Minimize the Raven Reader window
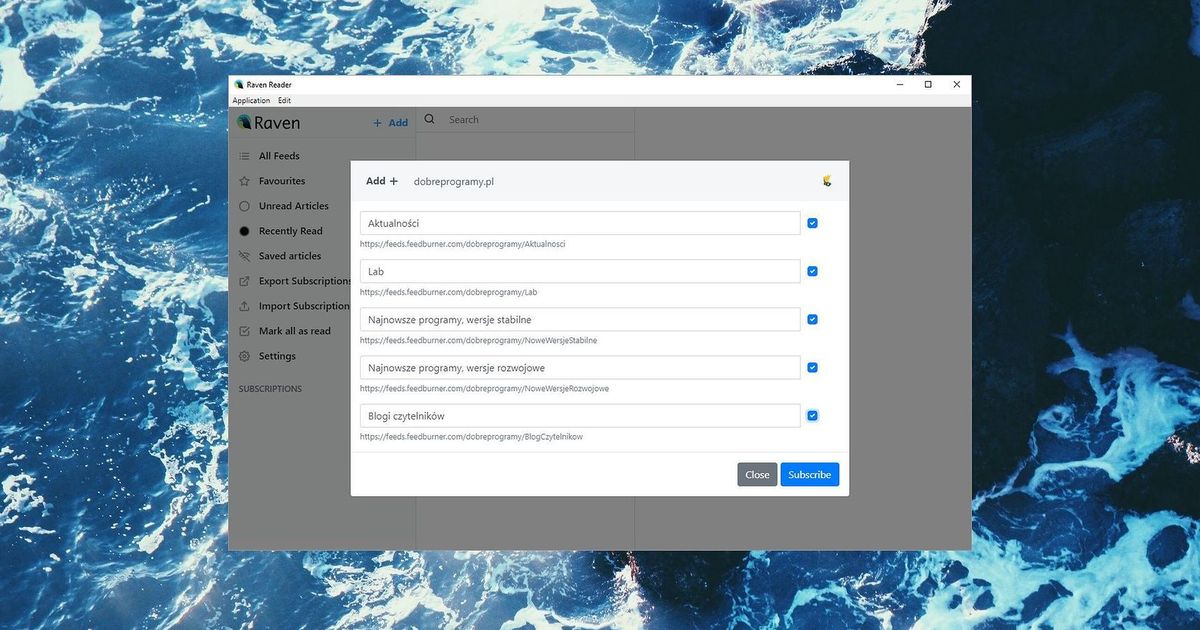 tap(899, 85)
